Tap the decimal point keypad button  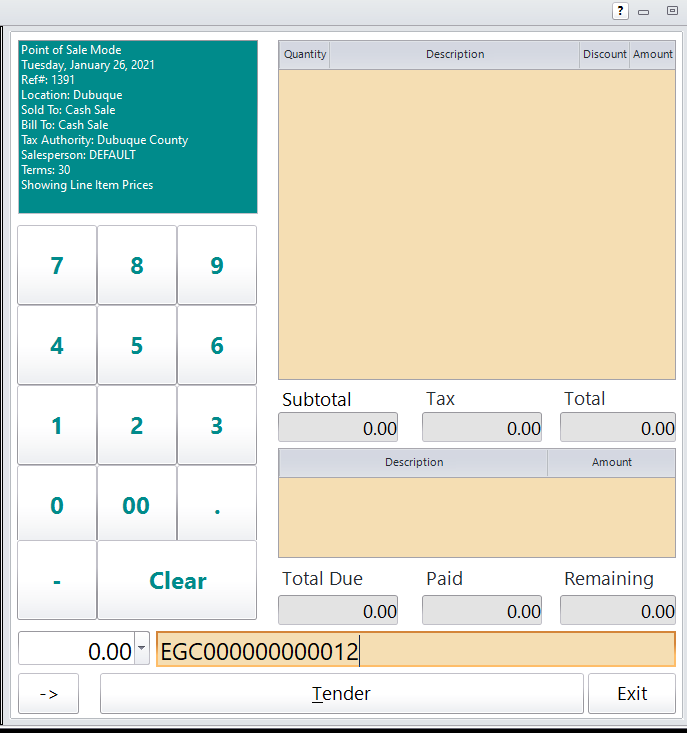217,503
